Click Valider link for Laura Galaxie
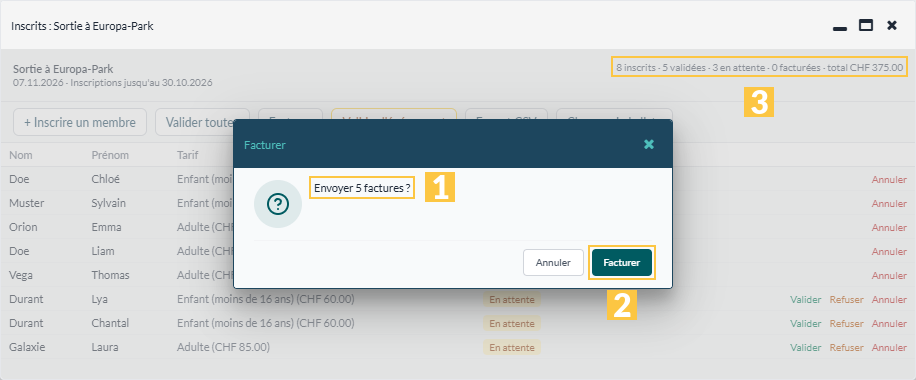Viewport: 916px width, 380px height. [x=806, y=347]
